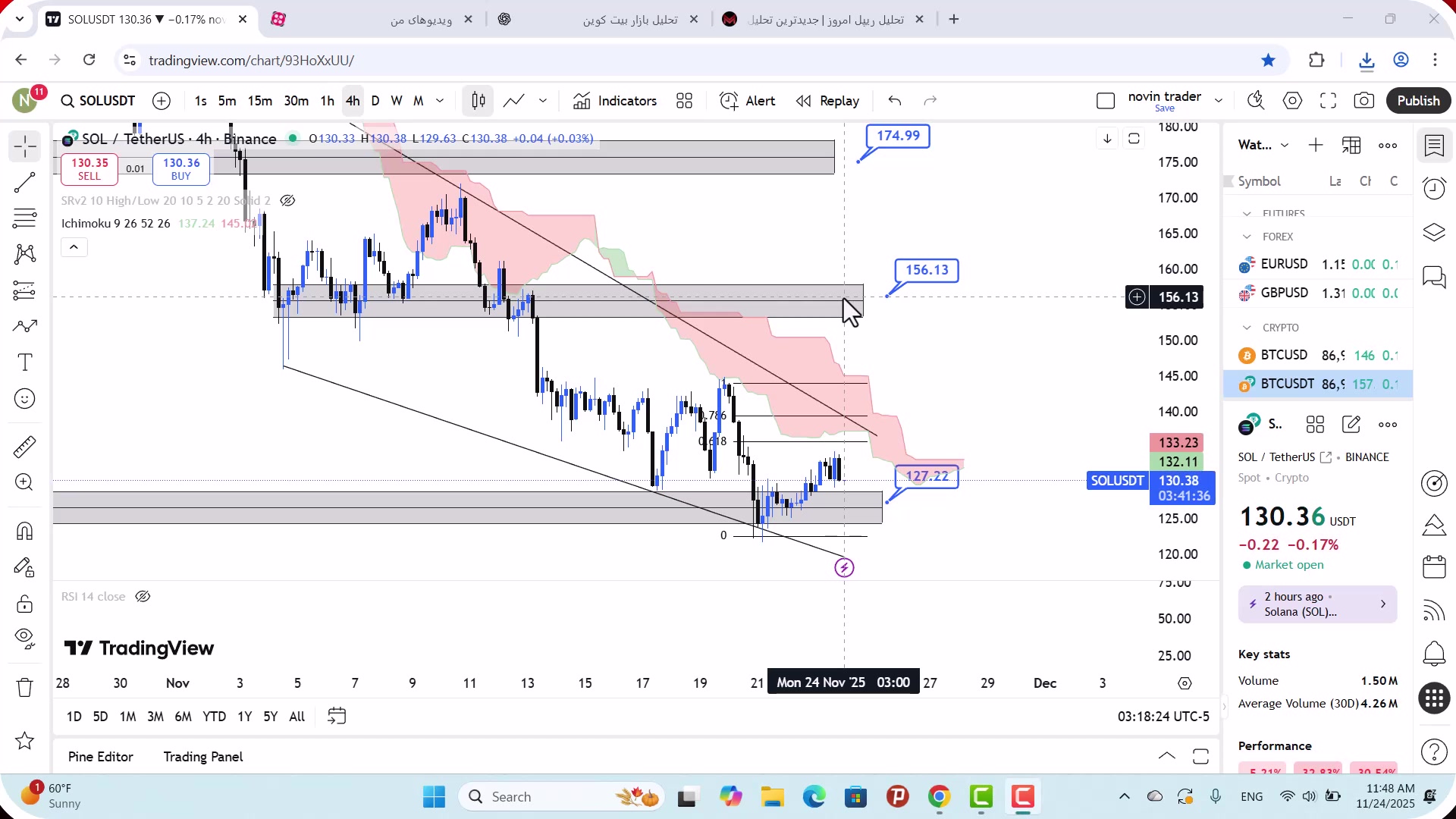
Task: Open favorites star in the left toolbar
Action: [25, 741]
